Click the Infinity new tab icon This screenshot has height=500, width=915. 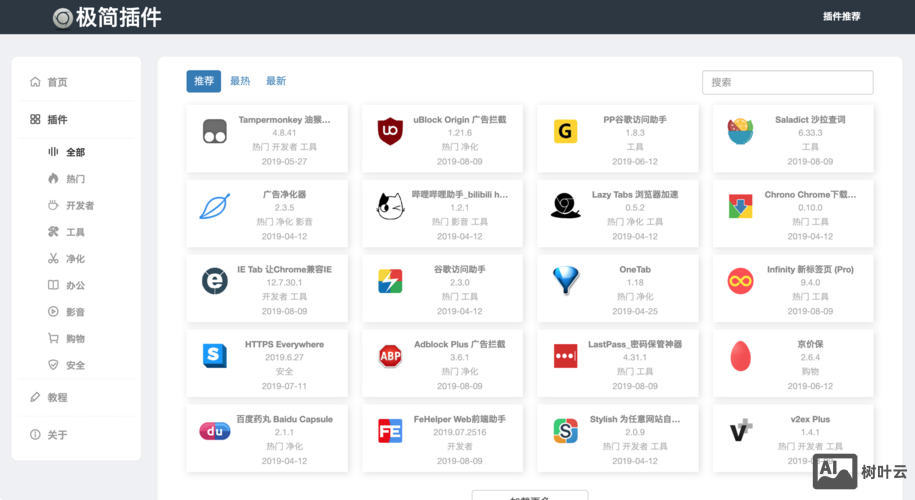coord(740,281)
